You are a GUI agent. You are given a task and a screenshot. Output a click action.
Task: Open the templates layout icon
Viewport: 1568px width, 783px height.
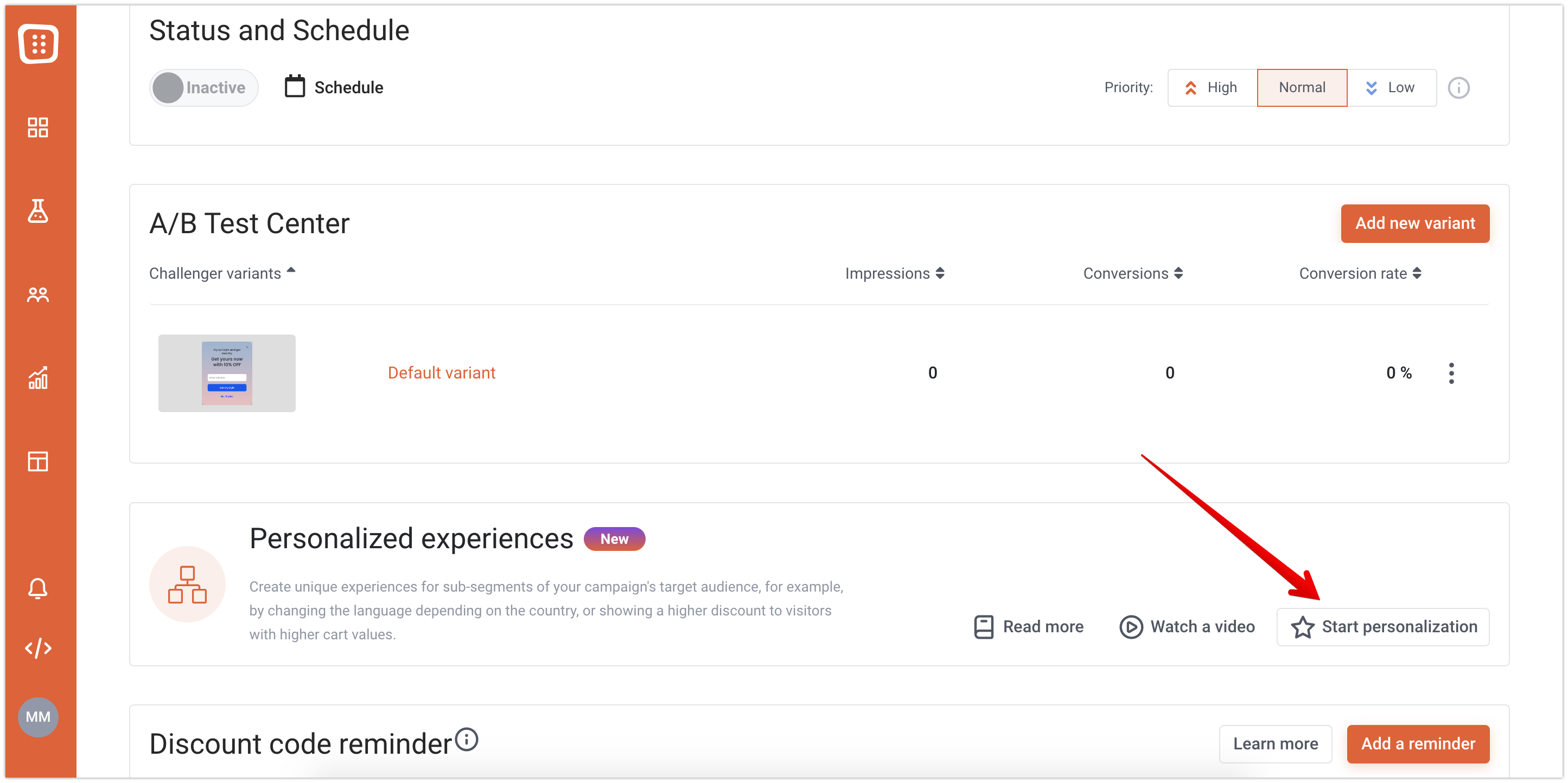(x=38, y=462)
